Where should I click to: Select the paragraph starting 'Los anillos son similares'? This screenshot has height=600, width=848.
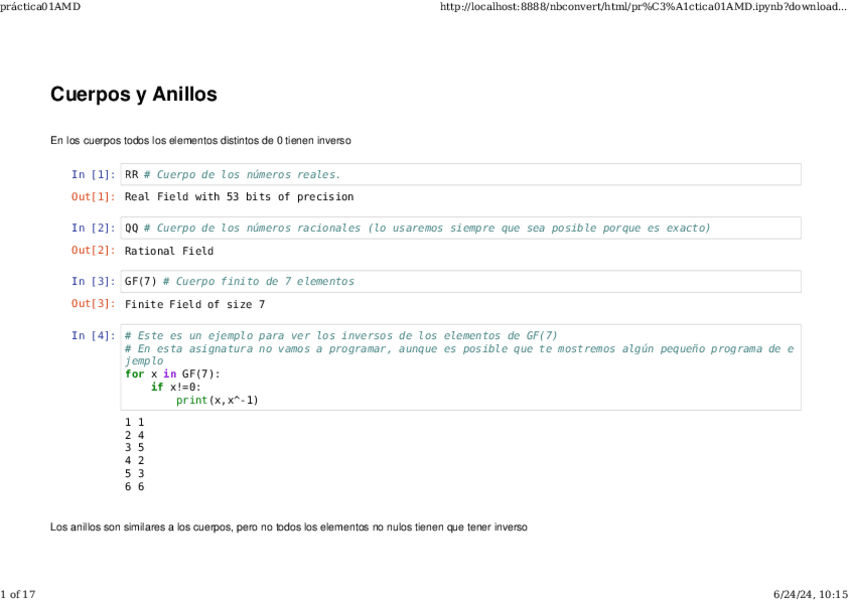click(288, 526)
